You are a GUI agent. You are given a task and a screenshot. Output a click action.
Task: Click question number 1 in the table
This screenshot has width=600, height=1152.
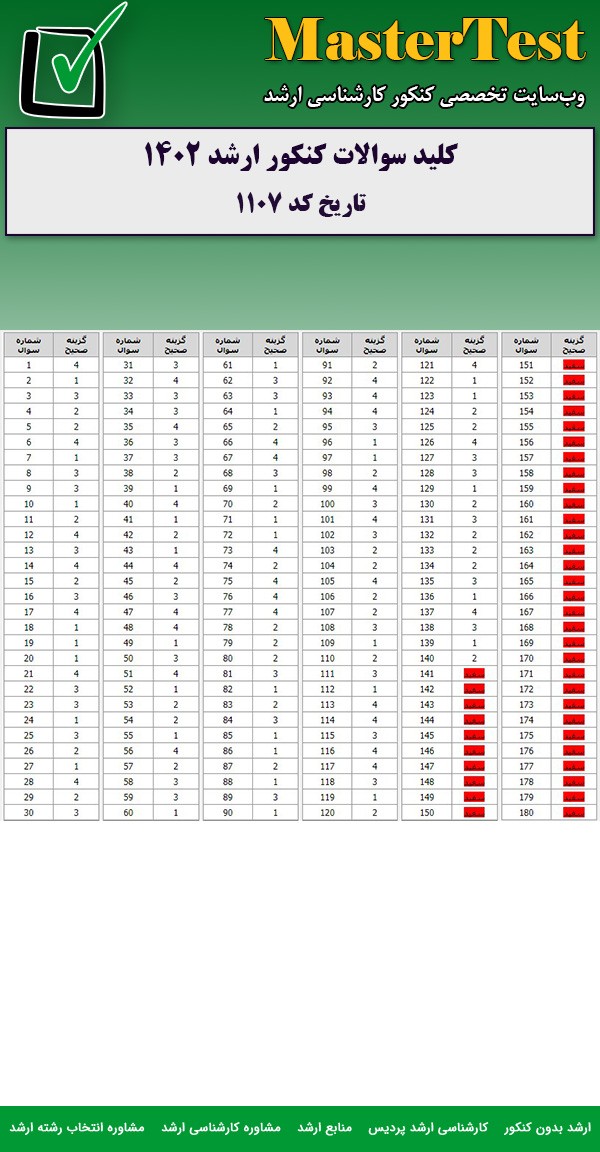[x=29, y=366]
